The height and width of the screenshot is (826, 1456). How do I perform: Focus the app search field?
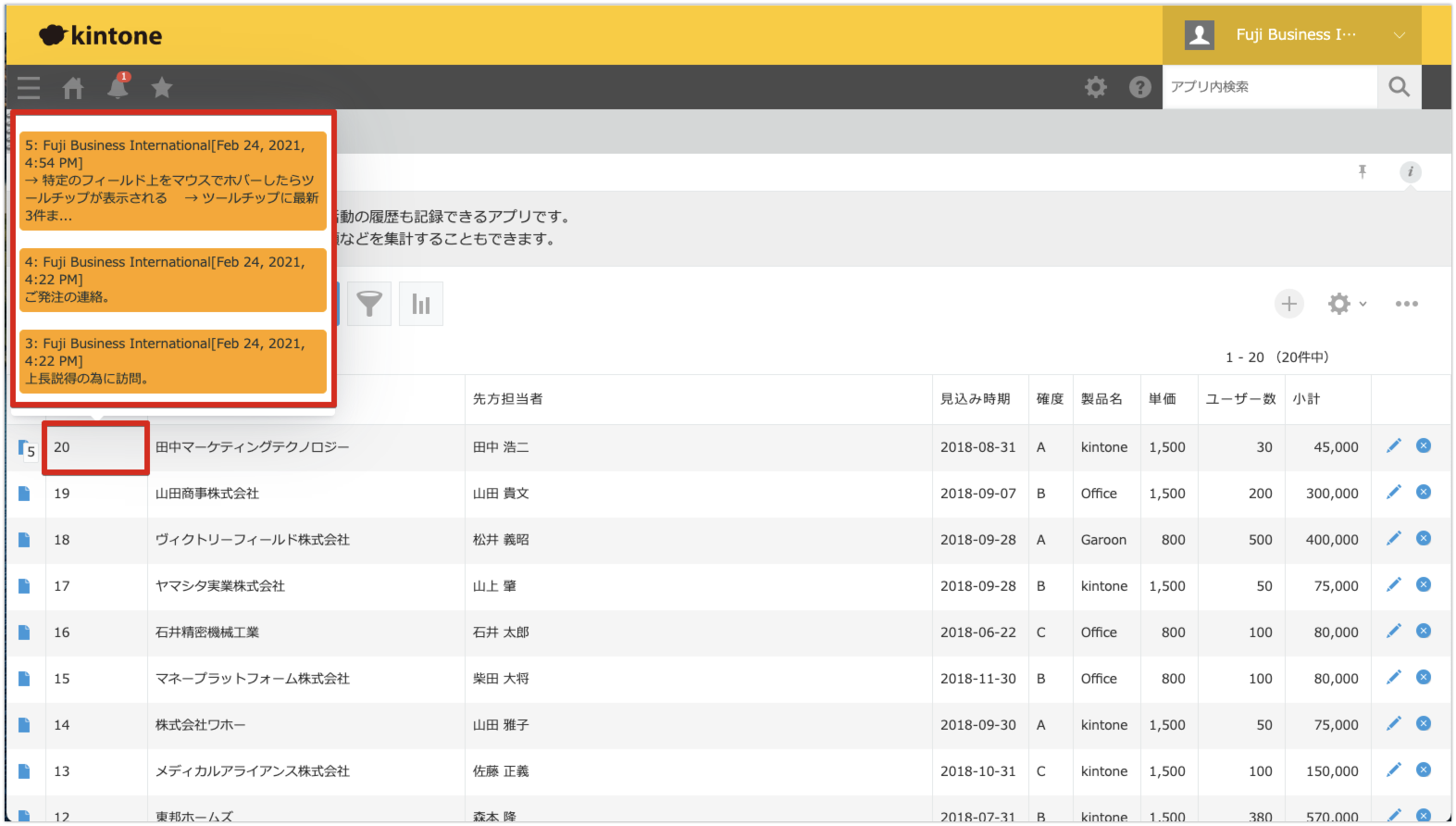[1270, 87]
